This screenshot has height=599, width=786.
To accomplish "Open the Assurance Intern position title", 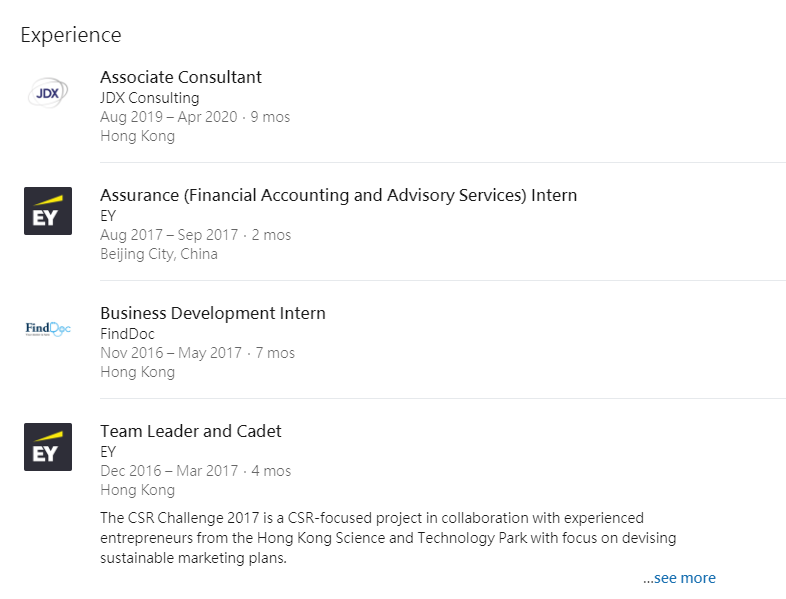I will point(338,195).
